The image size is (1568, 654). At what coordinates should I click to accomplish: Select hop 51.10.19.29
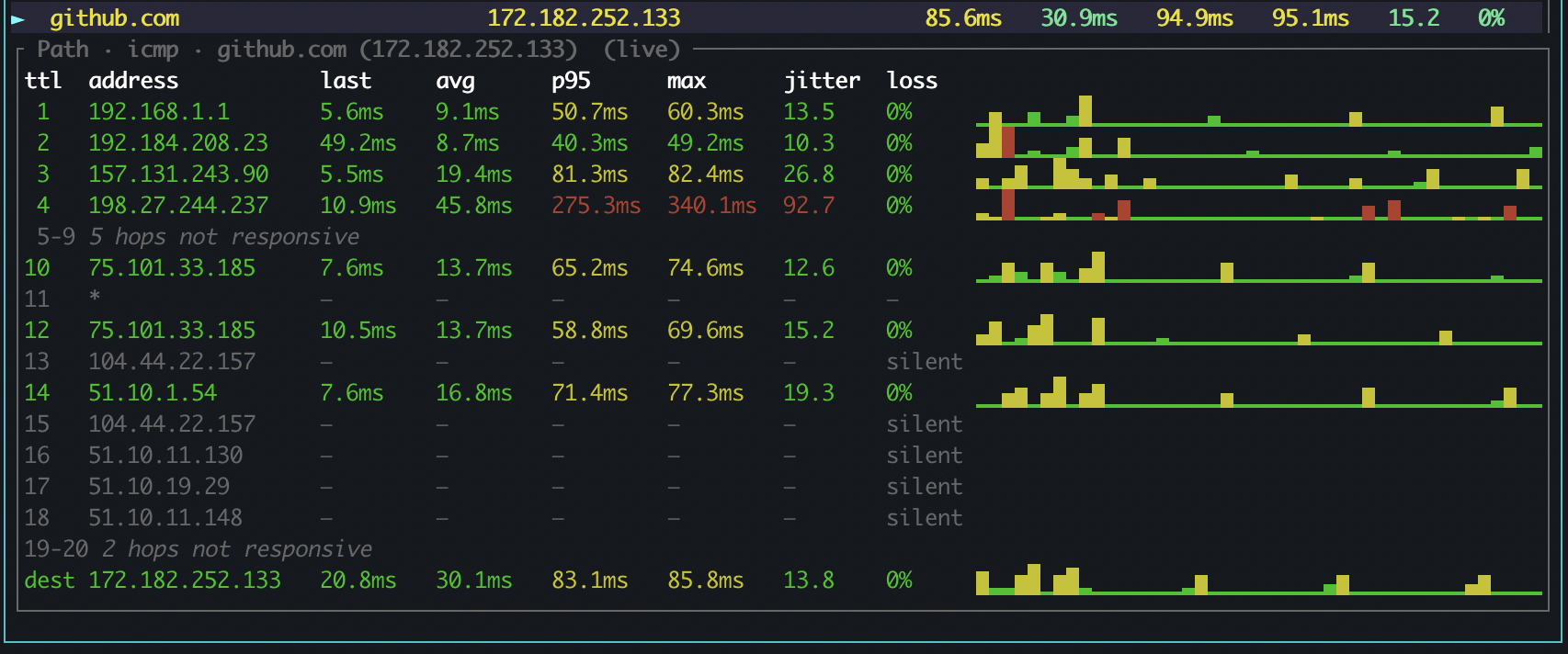tap(159, 487)
